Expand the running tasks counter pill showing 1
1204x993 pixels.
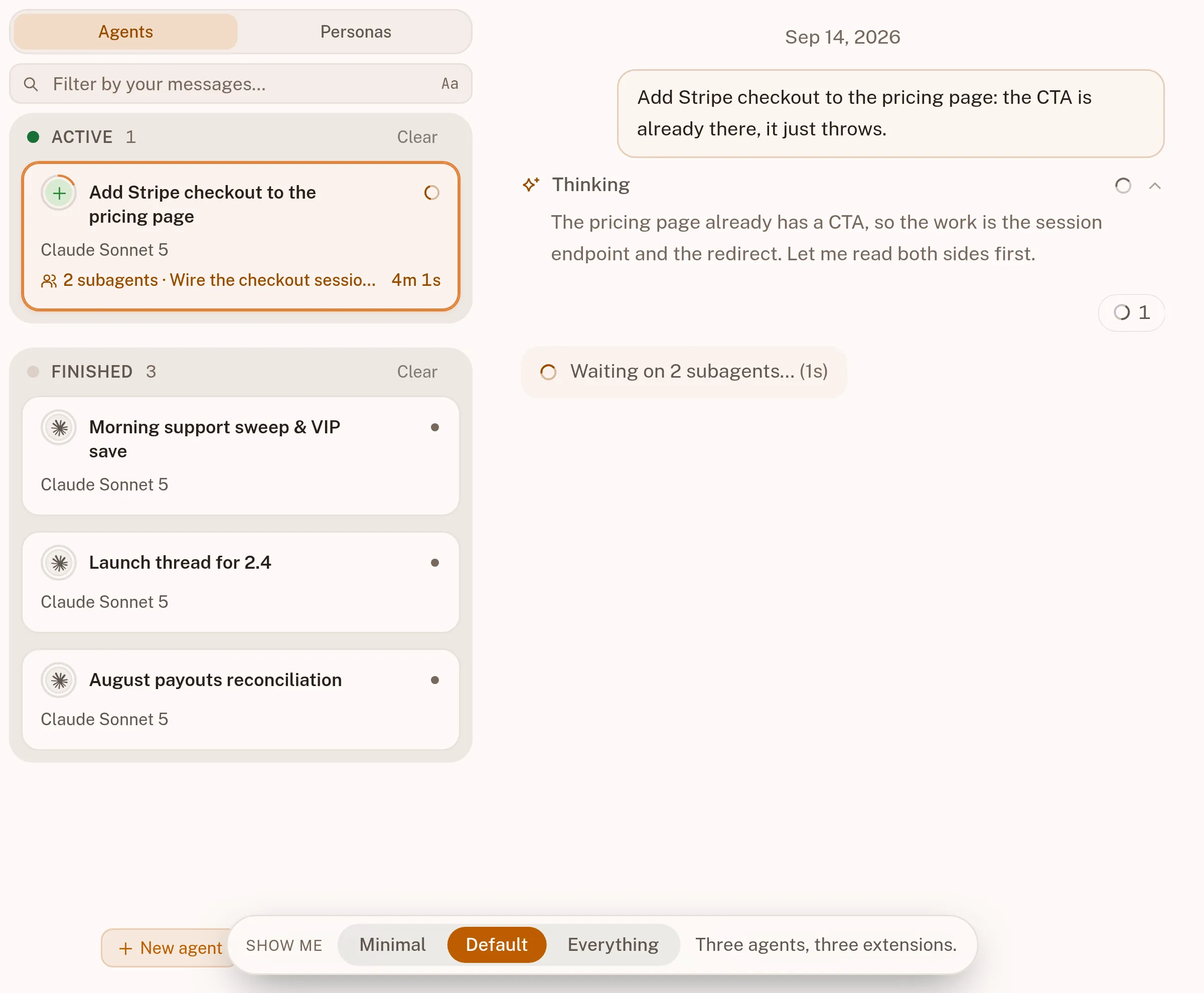tap(1131, 313)
